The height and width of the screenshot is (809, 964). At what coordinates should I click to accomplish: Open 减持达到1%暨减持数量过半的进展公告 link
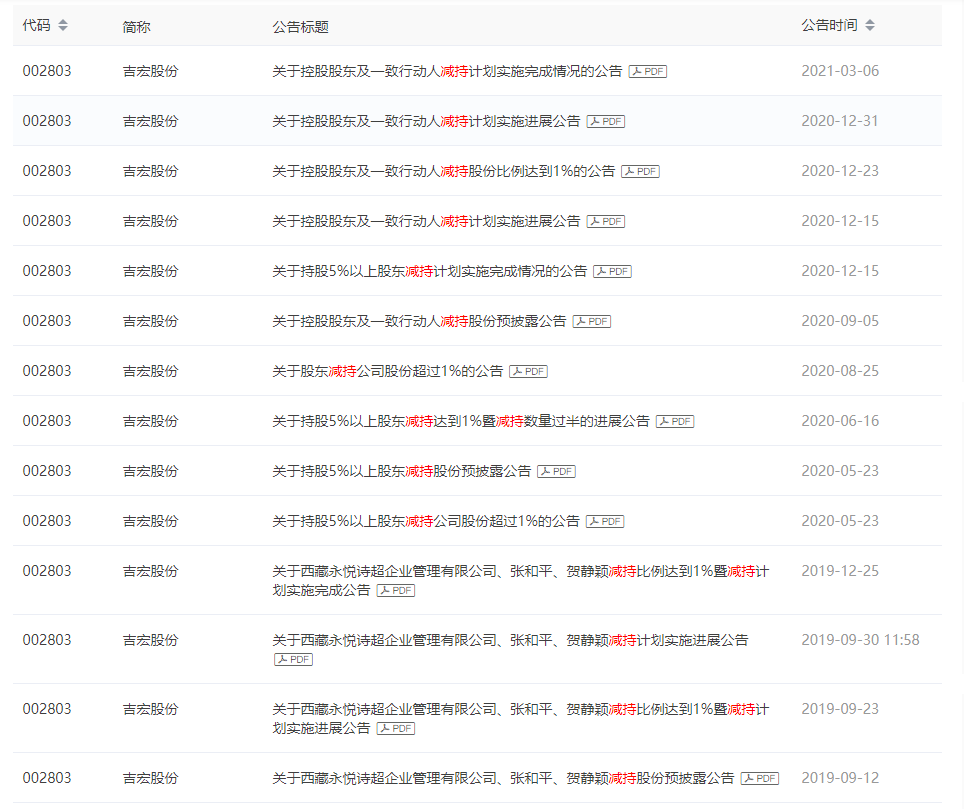click(461, 421)
